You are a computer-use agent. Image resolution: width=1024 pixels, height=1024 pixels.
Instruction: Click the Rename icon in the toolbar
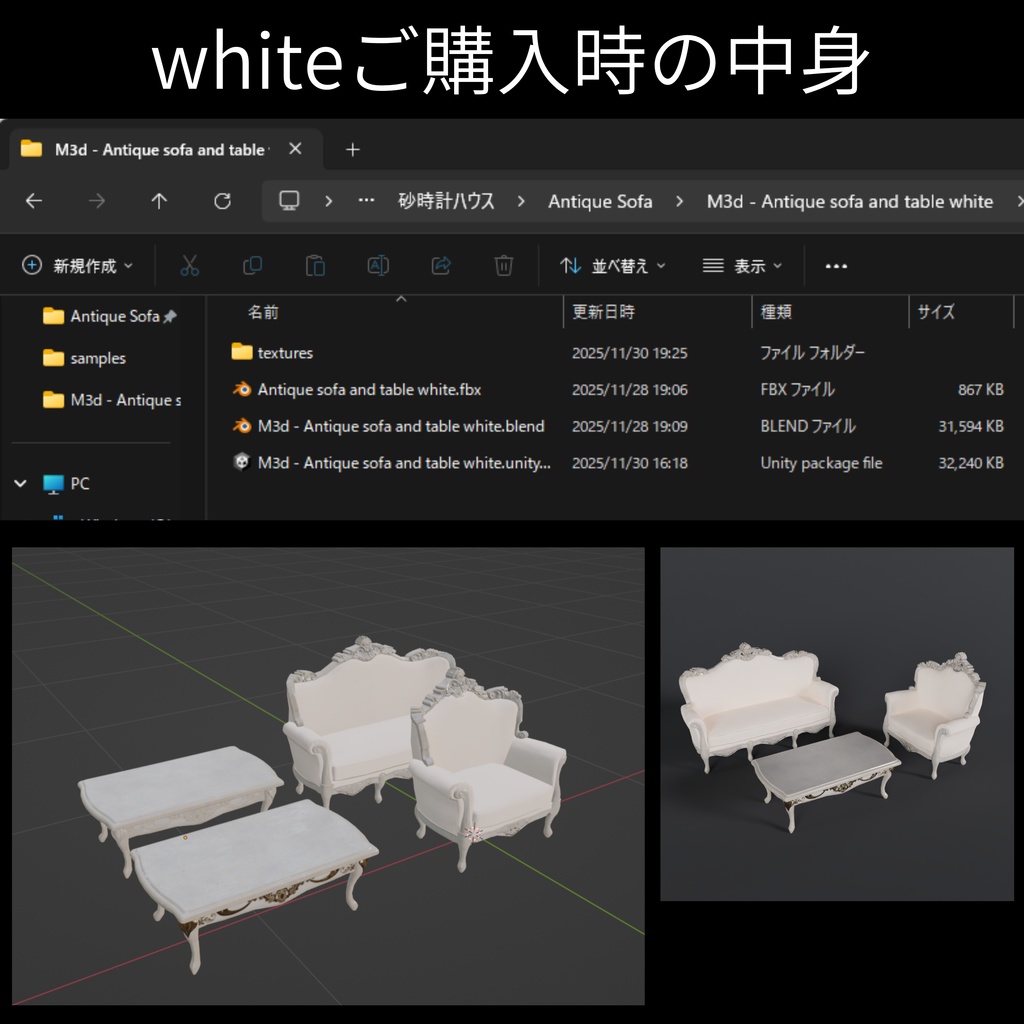tap(378, 266)
